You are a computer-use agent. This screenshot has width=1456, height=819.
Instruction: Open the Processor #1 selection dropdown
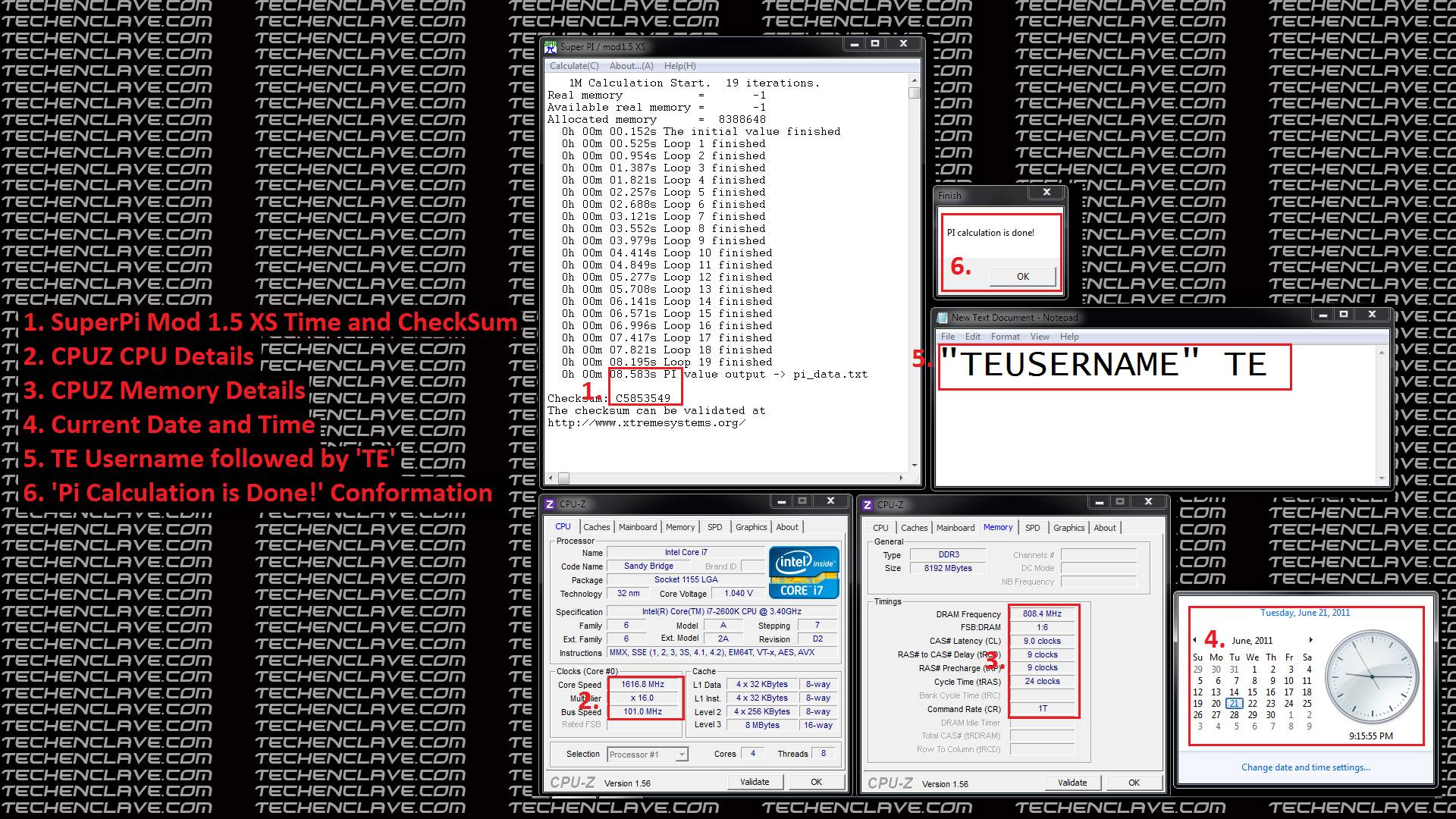(x=648, y=755)
